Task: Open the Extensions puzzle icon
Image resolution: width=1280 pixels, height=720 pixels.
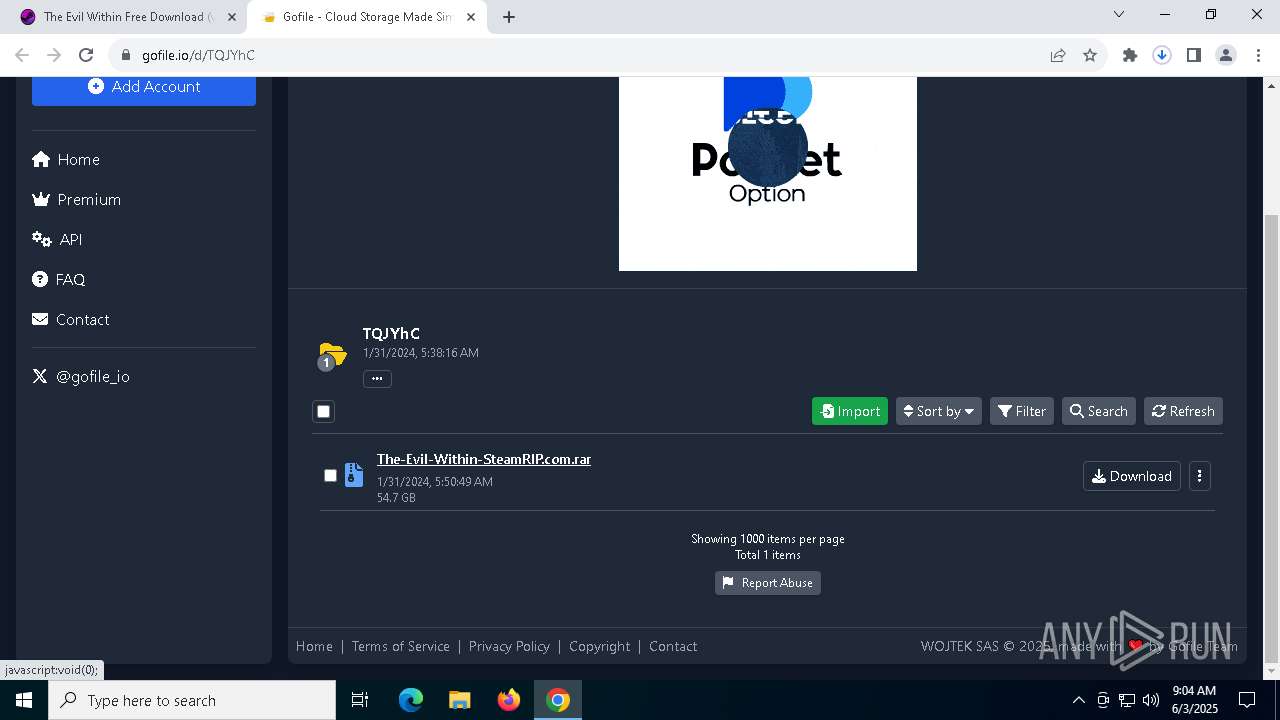Action: click(1130, 55)
